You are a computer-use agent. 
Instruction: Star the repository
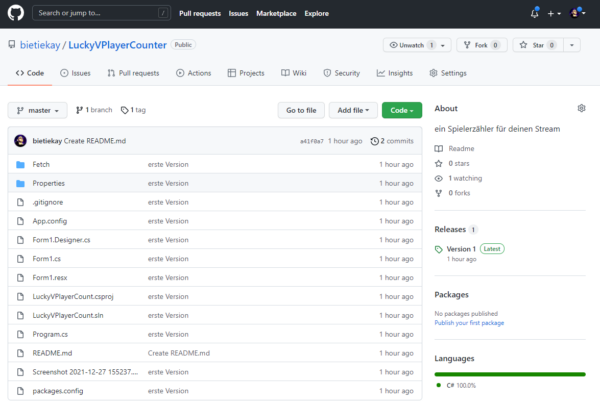coord(538,45)
